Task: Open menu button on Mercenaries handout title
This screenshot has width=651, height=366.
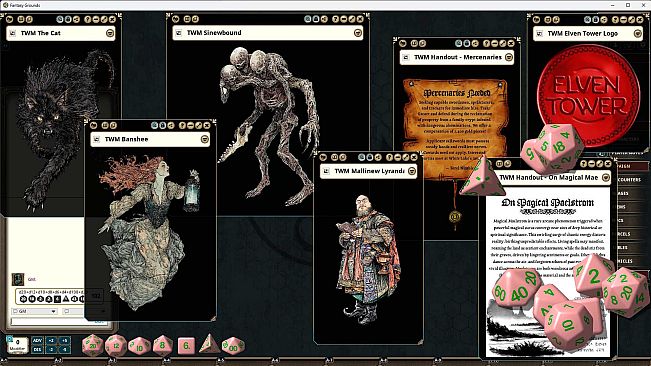Action: (509, 57)
